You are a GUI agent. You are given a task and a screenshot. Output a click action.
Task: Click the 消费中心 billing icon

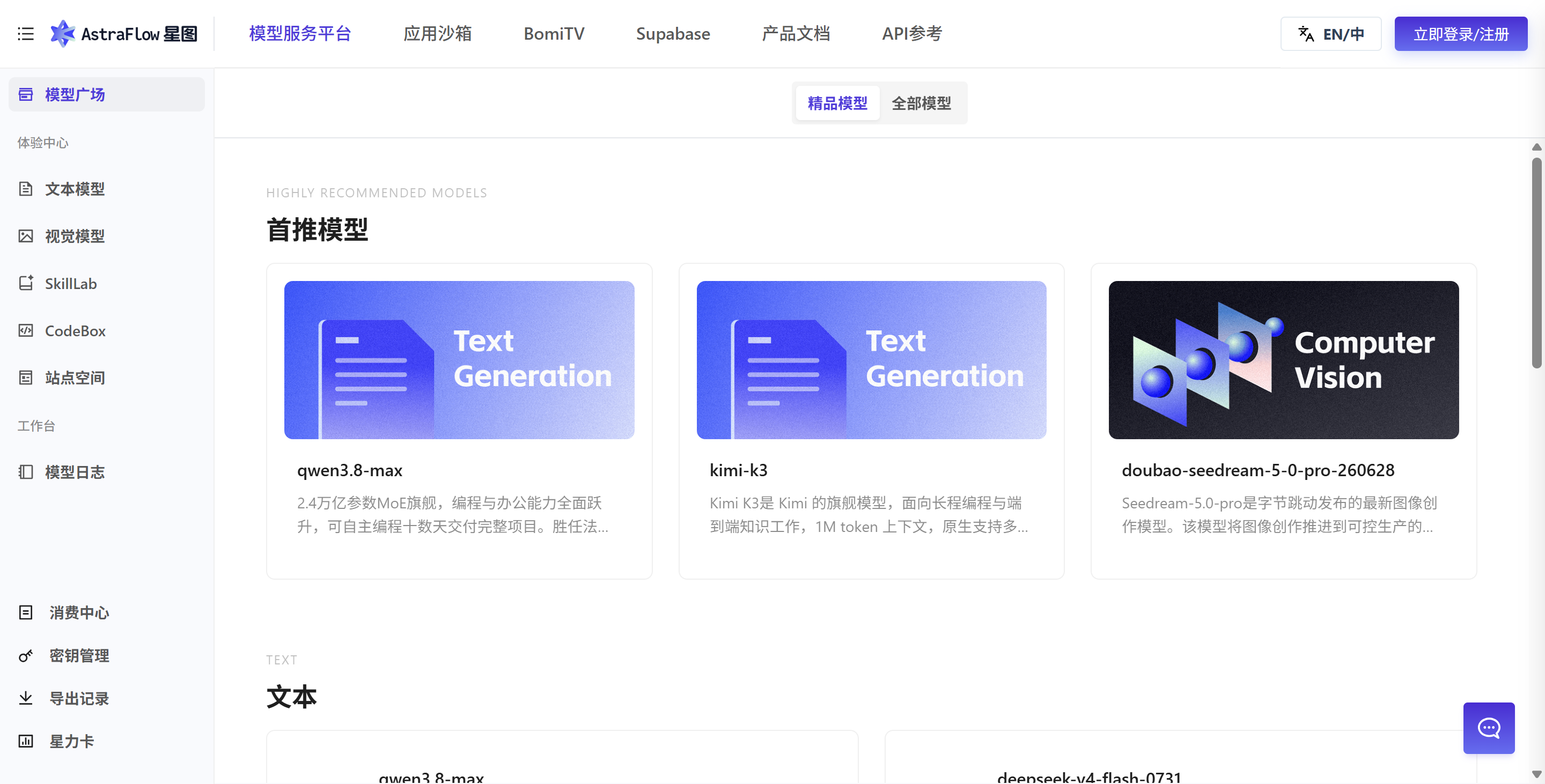click(x=26, y=612)
